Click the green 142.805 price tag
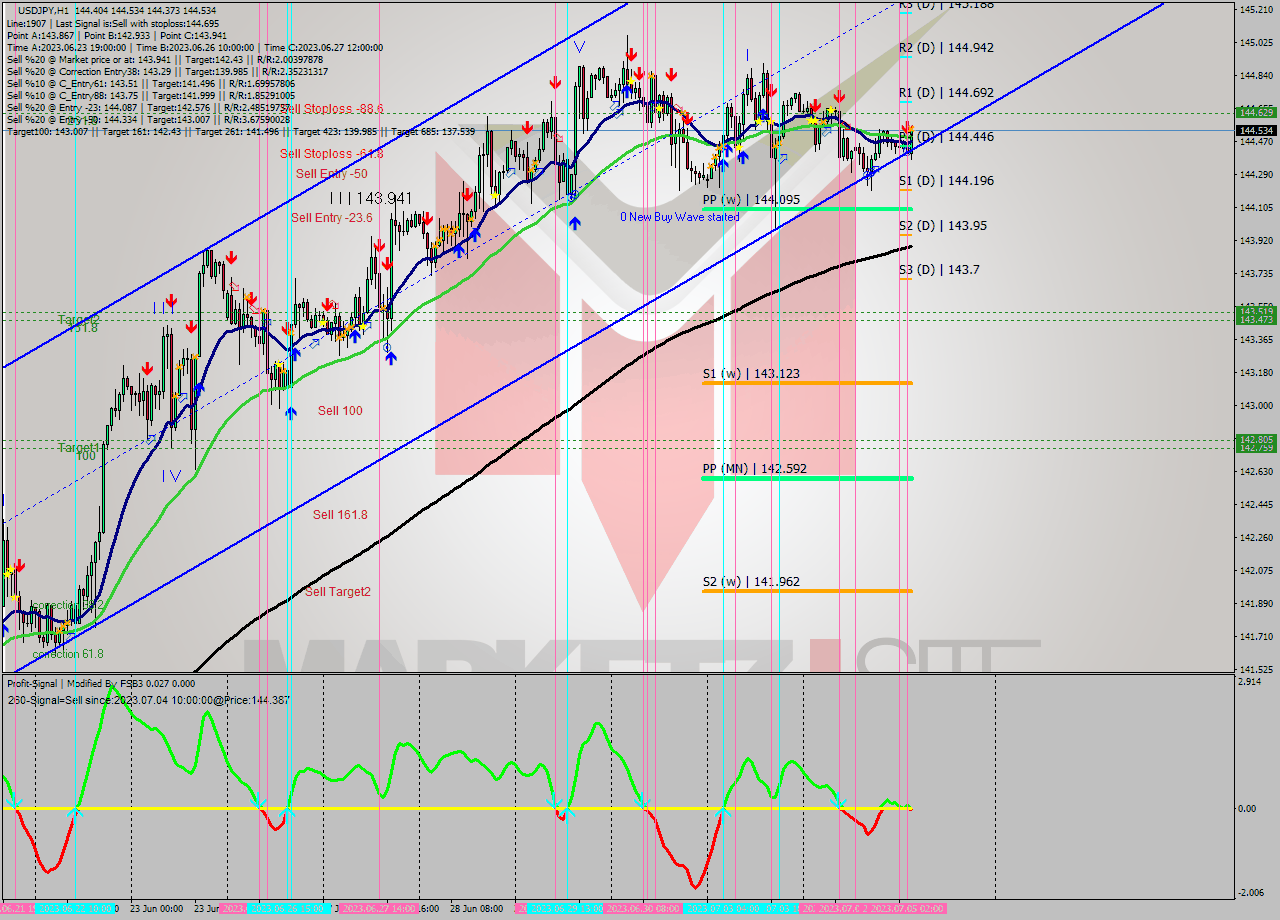This screenshot has width=1280, height=920. (x=1255, y=439)
